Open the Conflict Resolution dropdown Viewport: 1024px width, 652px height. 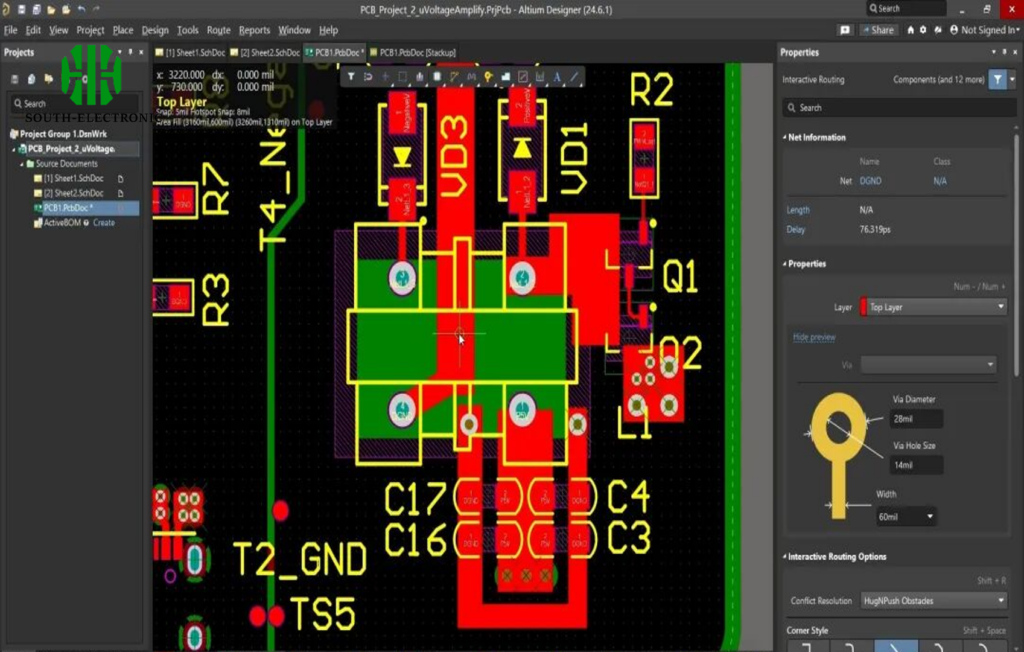(x=933, y=601)
